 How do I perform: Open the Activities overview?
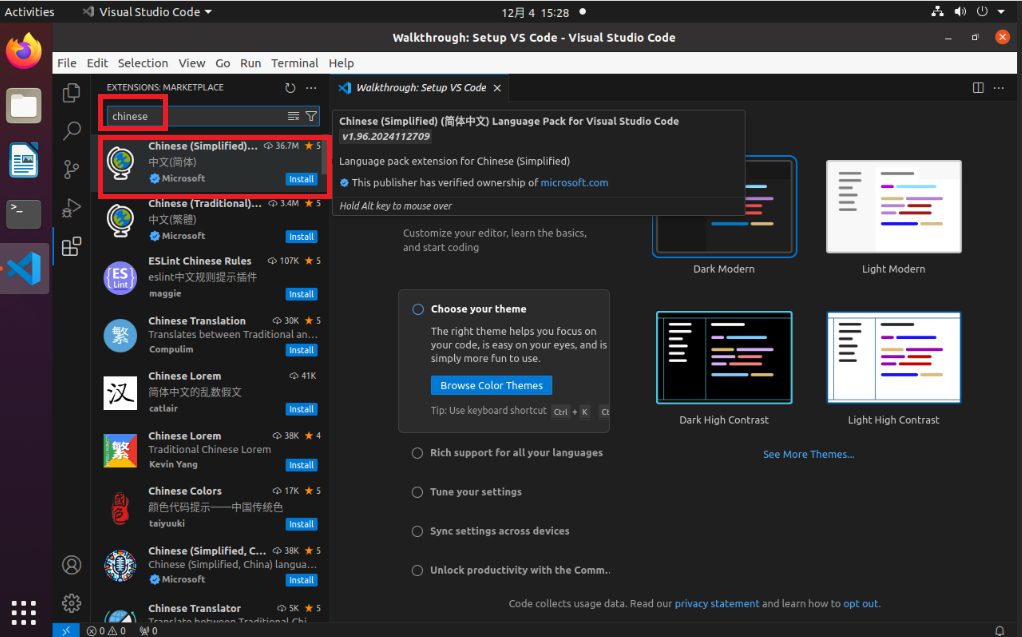click(x=29, y=12)
